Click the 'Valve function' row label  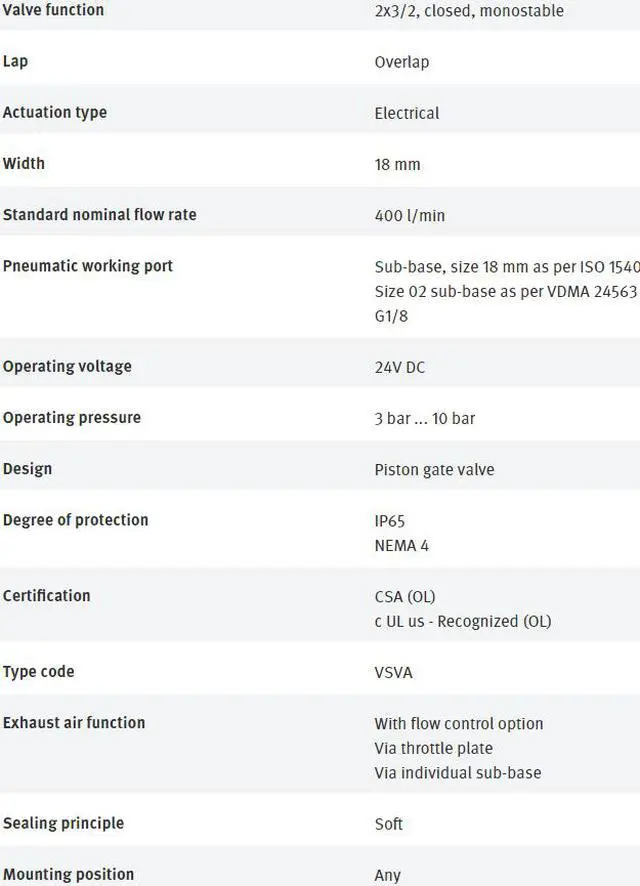point(53,10)
